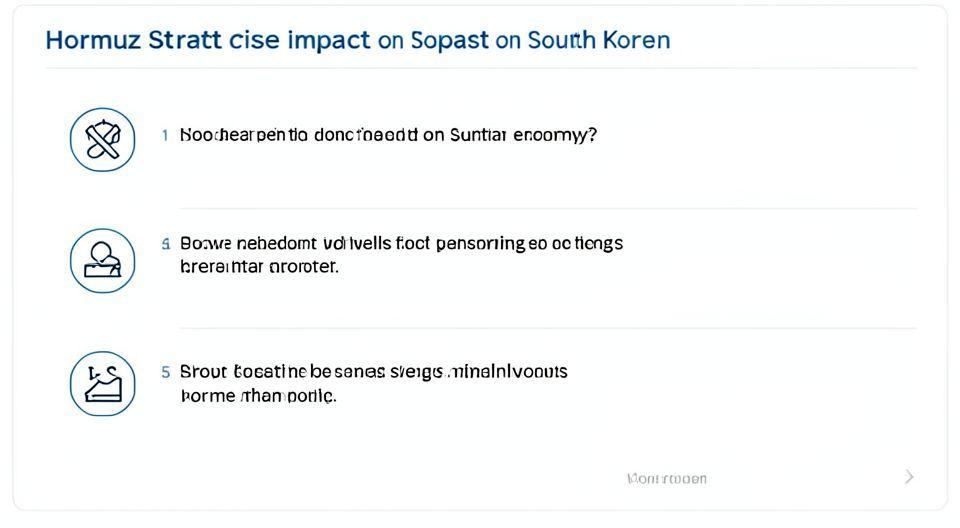
Task: Click the chart icon in the third row
Action: click(x=102, y=385)
